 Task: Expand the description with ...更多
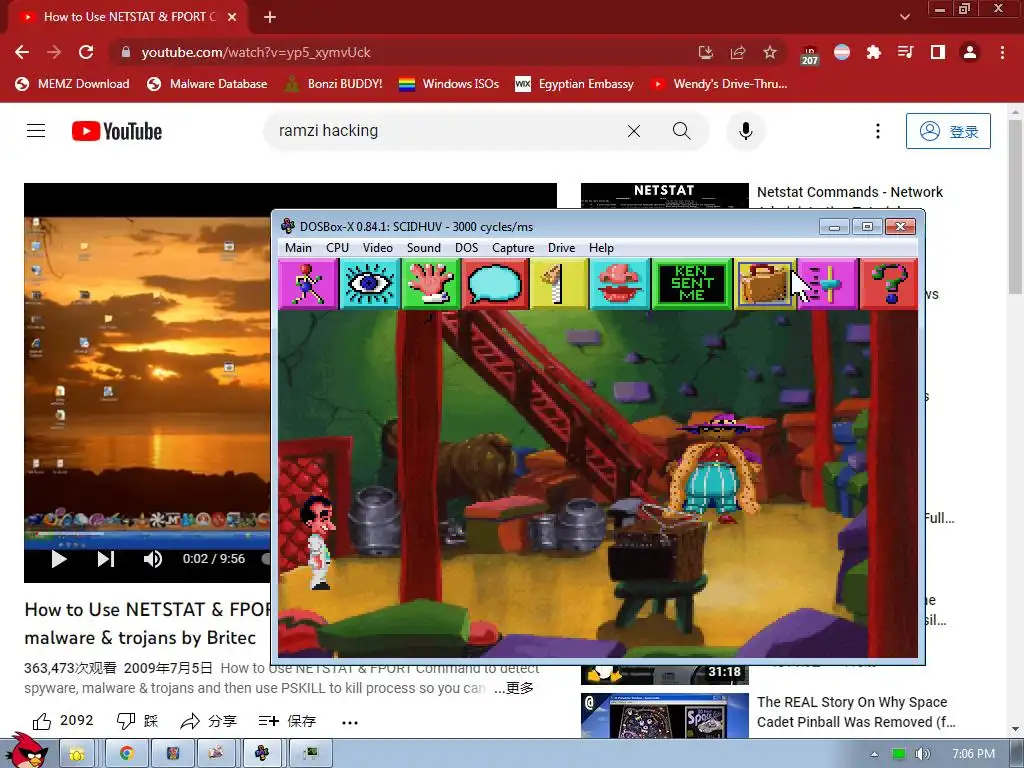513,688
